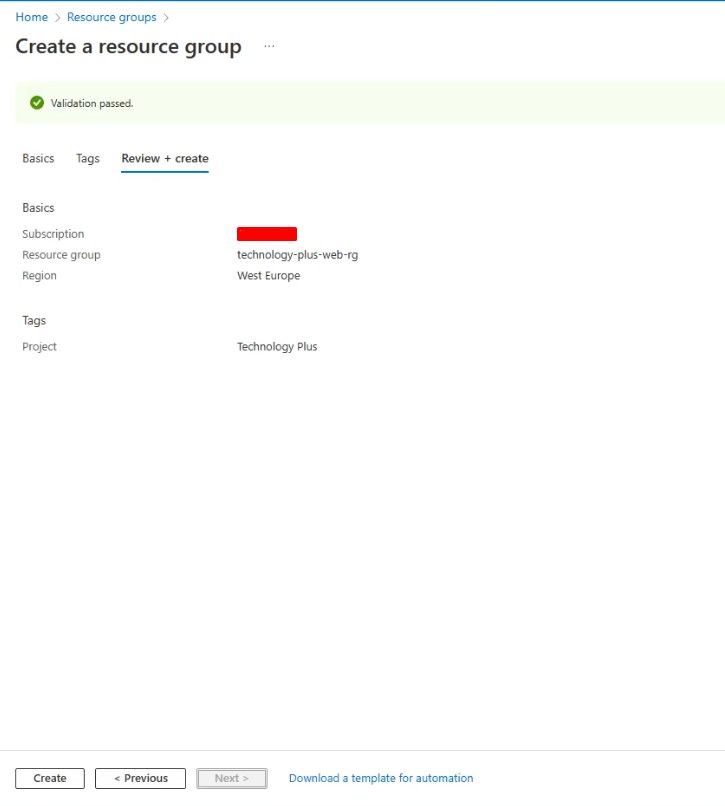
Task: Click the technology-plus-web-rg resource group name
Action: (x=297, y=255)
